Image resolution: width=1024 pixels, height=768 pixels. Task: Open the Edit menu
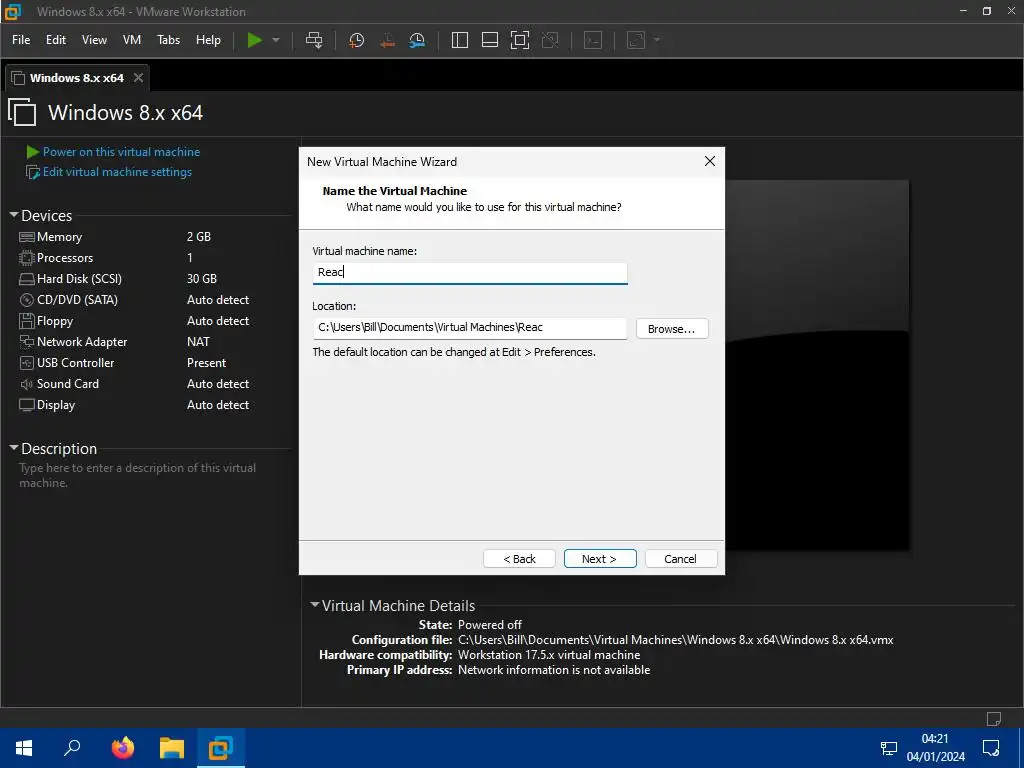click(x=56, y=40)
